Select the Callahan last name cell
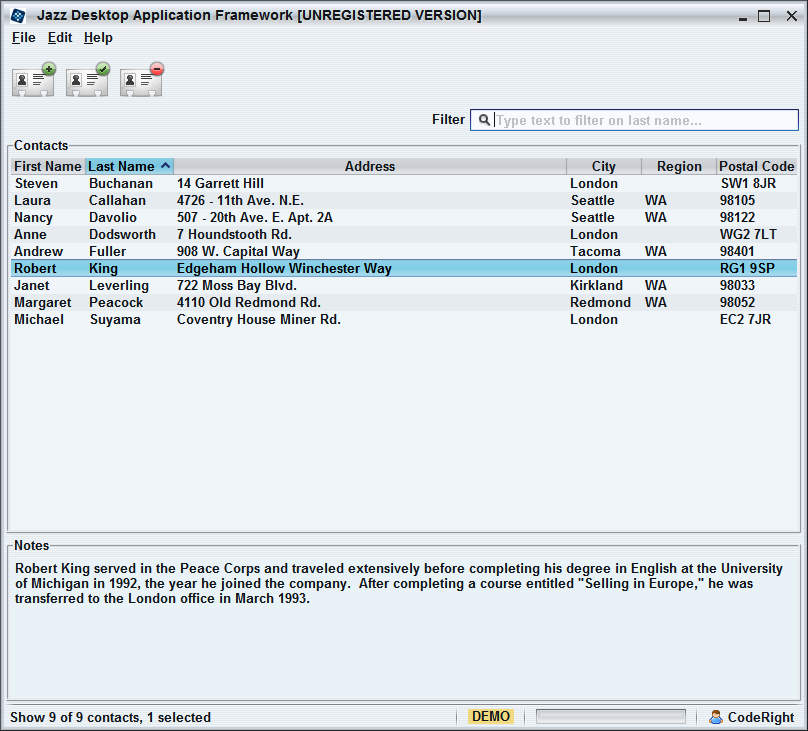 click(117, 200)
